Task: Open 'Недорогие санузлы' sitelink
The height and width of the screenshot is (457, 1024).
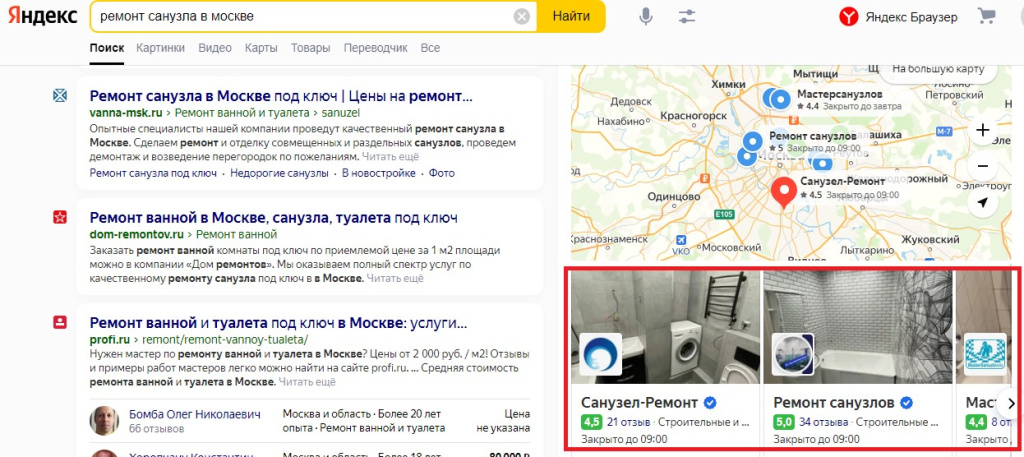Action: 279,173
